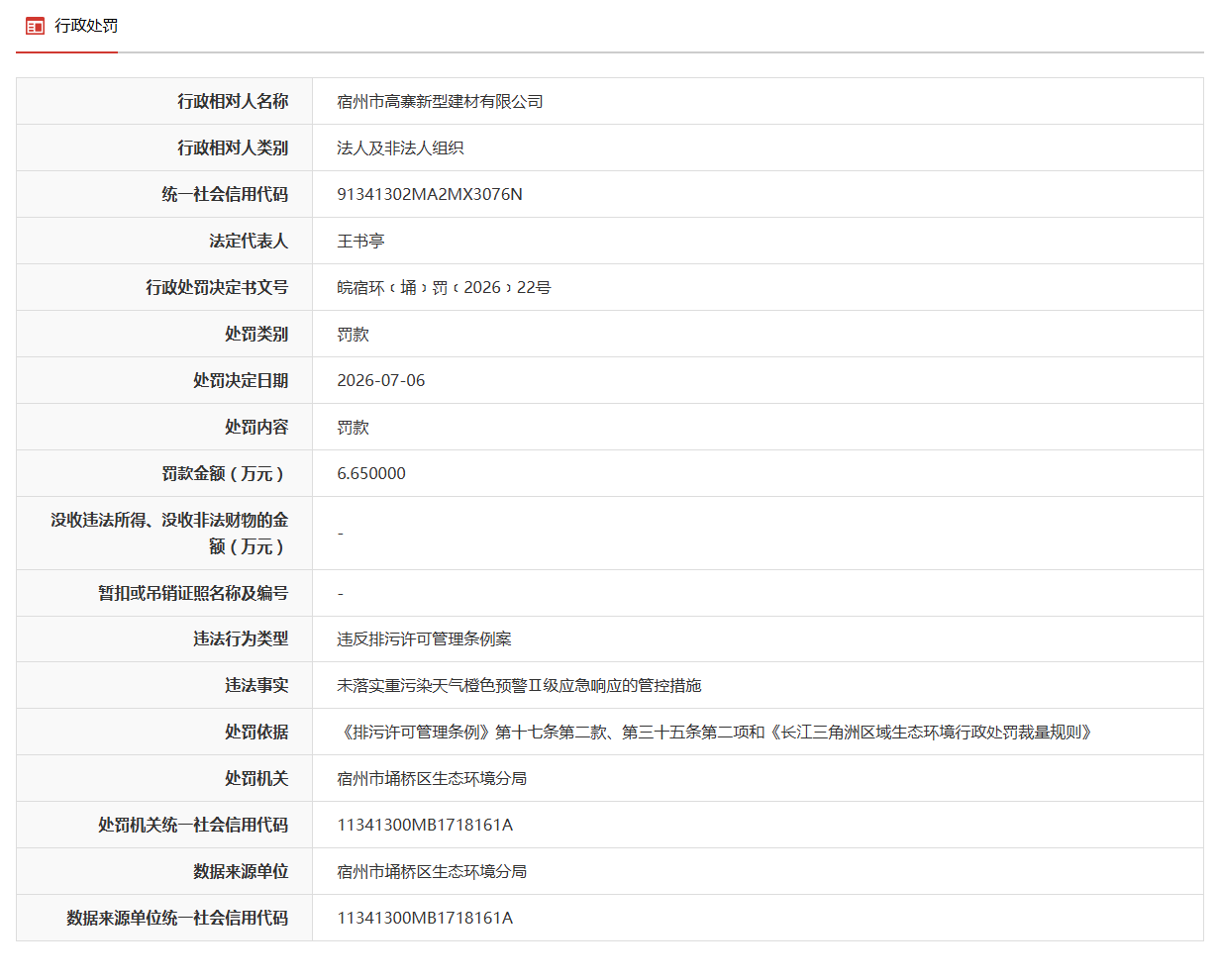Image resolution: width=1220 pixels, height=980 pixels.
Task: Select the 行政处罚 tab heading
Action: tap(86, 26)
